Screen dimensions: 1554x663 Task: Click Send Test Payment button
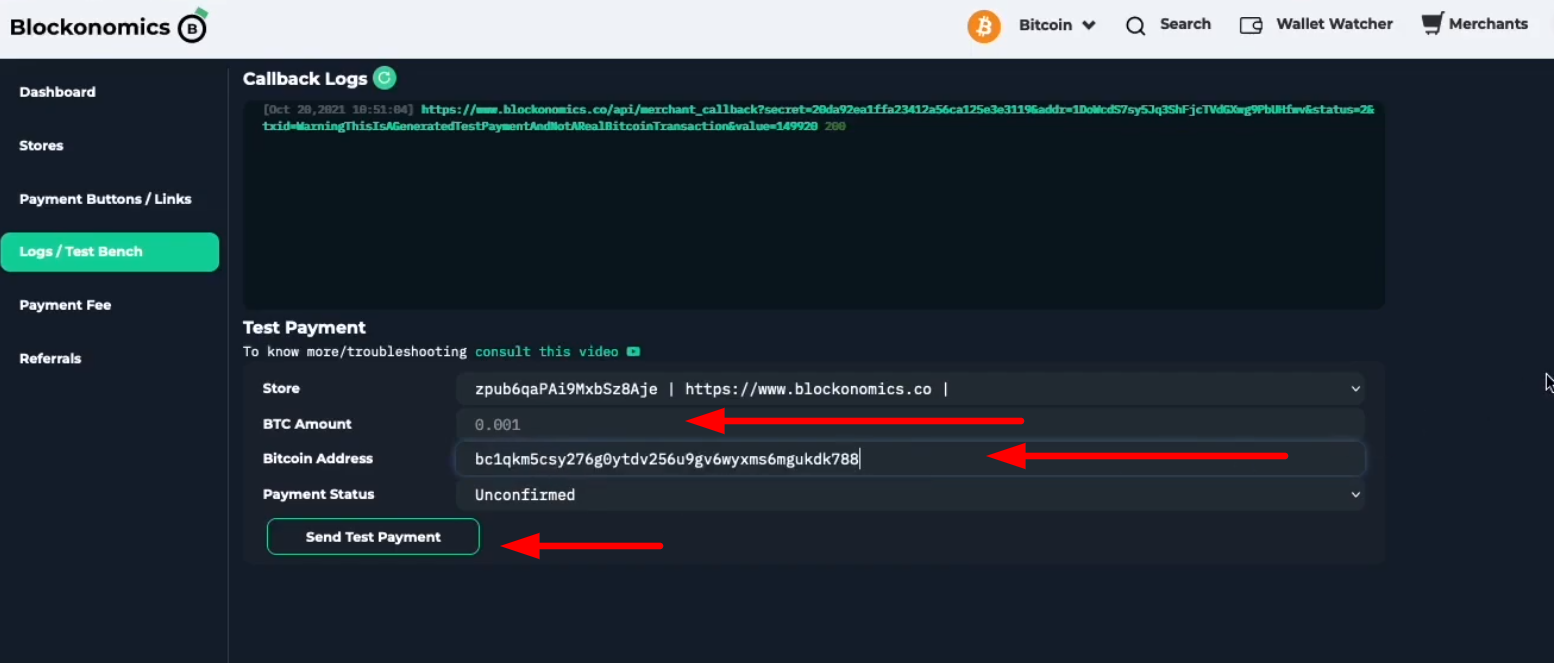coord(373,537)
